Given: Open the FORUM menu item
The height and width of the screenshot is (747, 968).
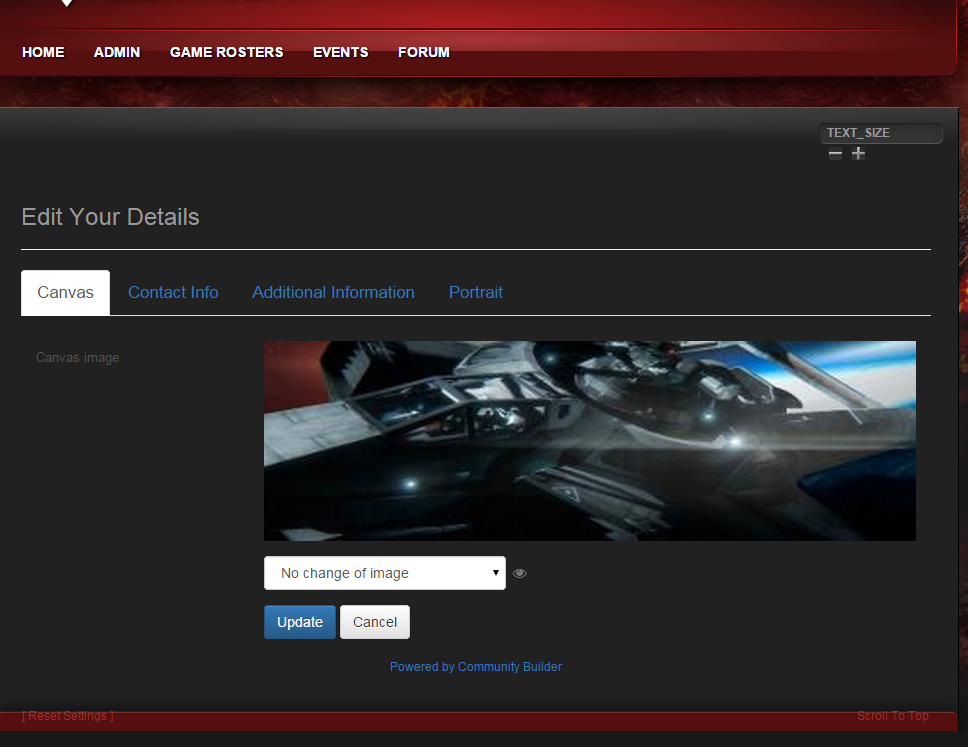Looking at the screenshot, I should click(x=424, y=52).
